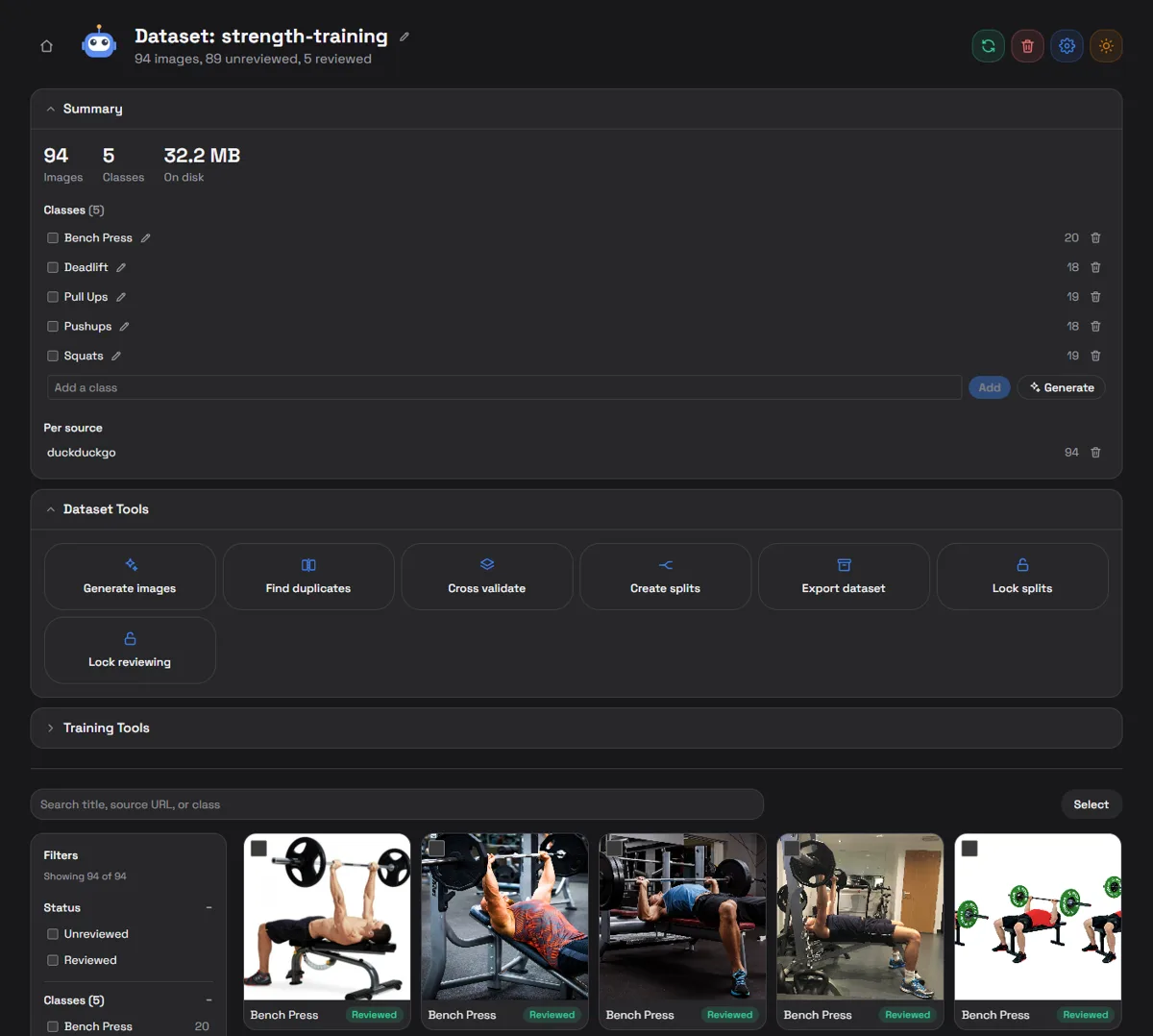The width and height of the screenshot is (1153, 1036).
Task: Click Lock reviewing tool
Action: click(x=130, y=651)
